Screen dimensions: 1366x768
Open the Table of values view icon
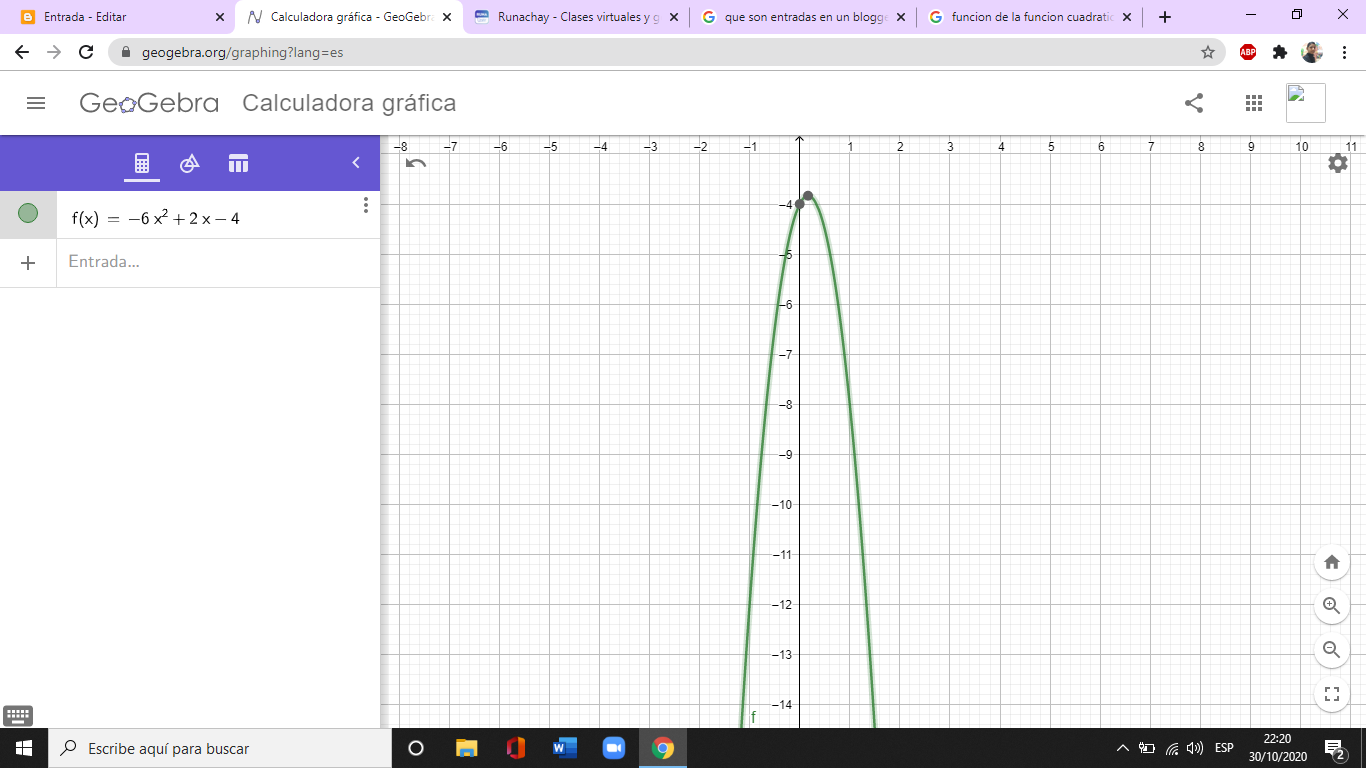tap(238, 163)
